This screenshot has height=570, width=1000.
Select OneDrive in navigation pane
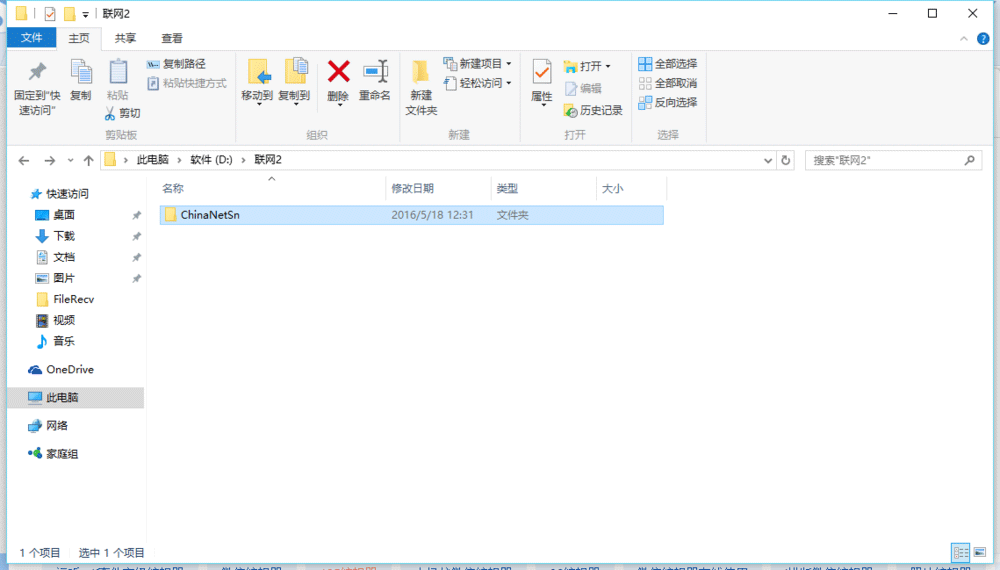point(70,369)
